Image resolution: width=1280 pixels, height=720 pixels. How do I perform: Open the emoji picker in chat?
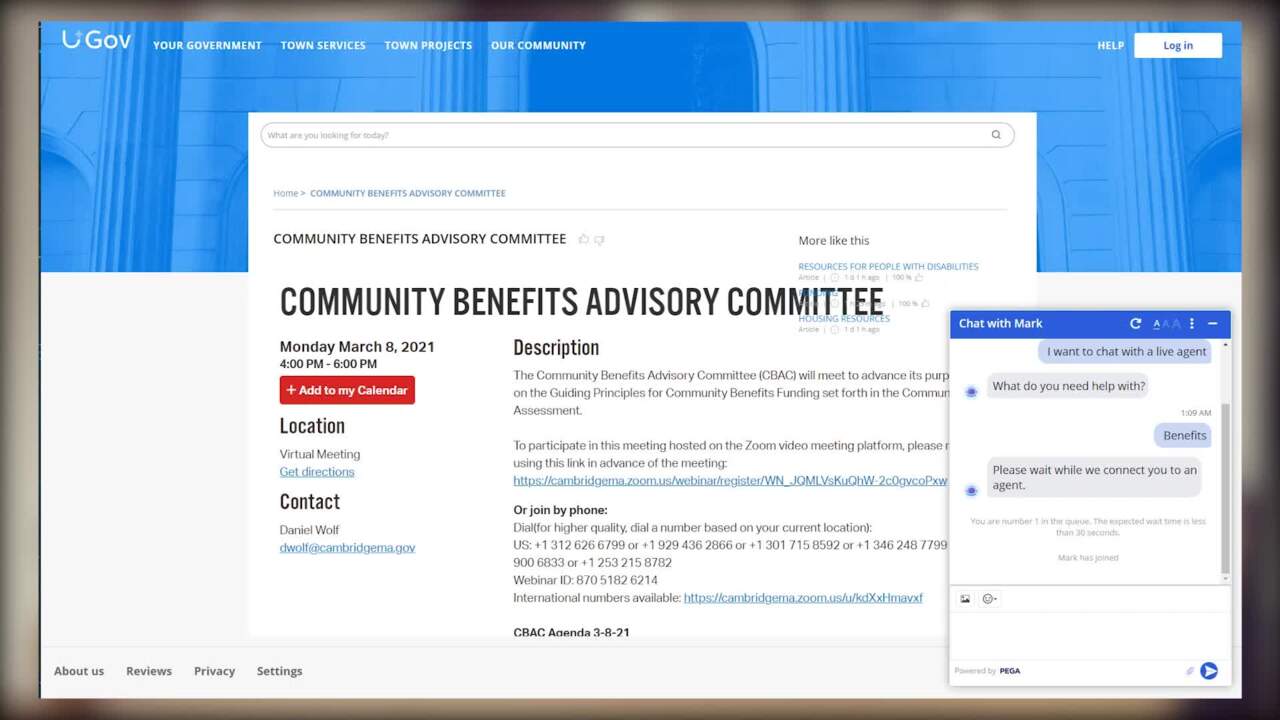(x=989, y=599)
